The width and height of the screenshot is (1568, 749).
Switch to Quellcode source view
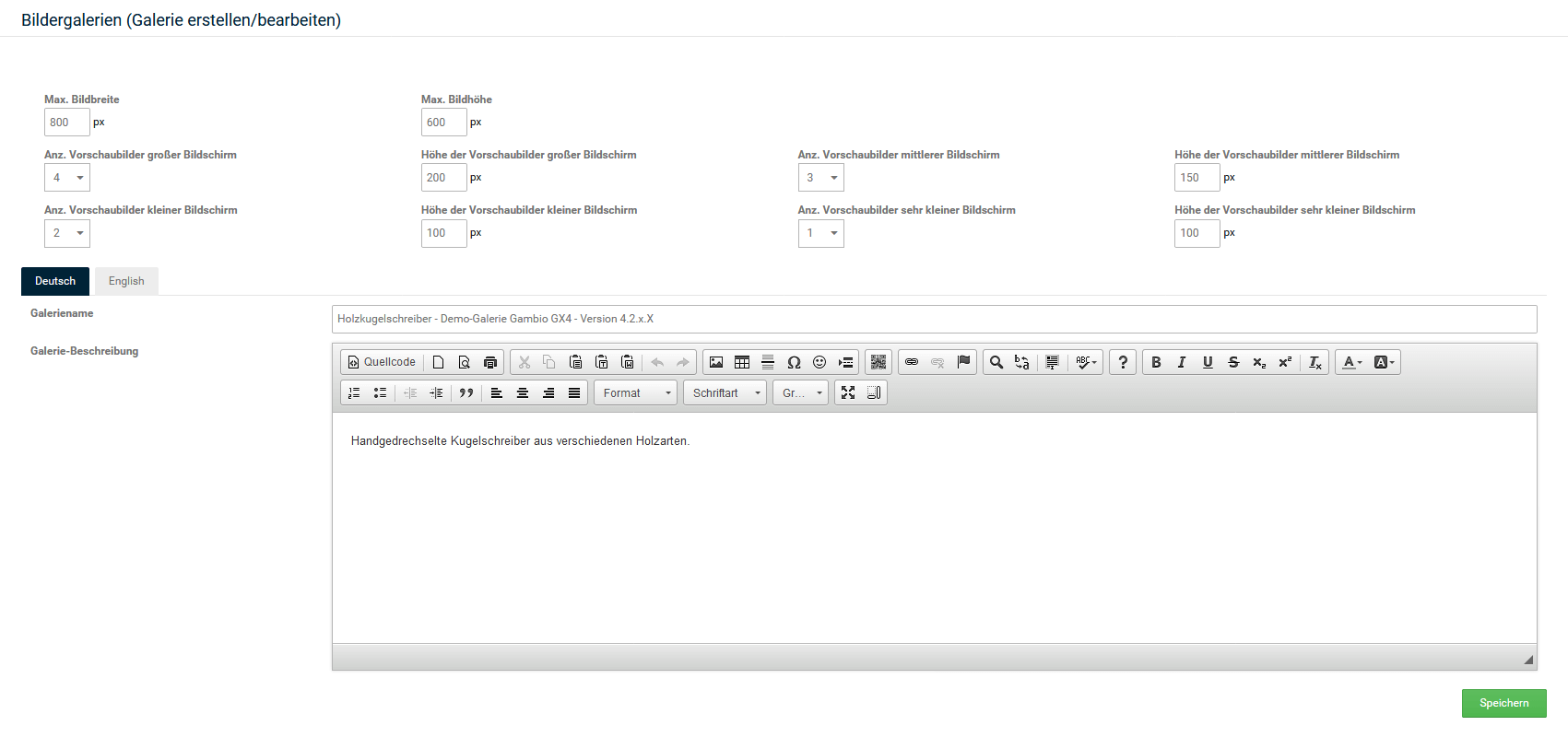382,362
